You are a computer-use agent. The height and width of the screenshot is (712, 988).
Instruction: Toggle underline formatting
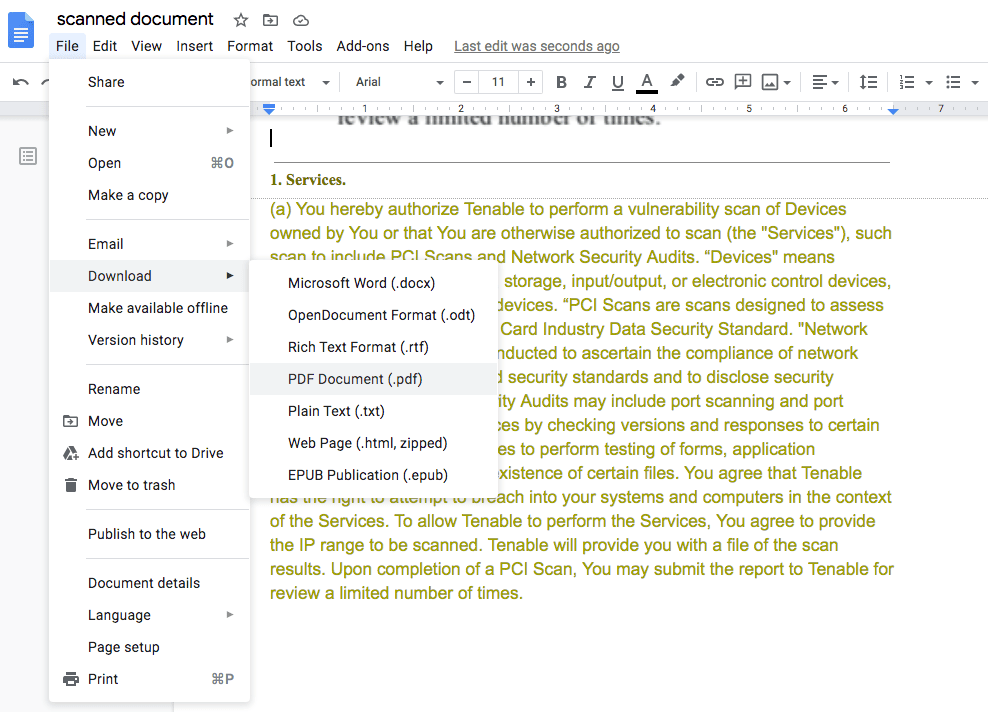point(617,82)
